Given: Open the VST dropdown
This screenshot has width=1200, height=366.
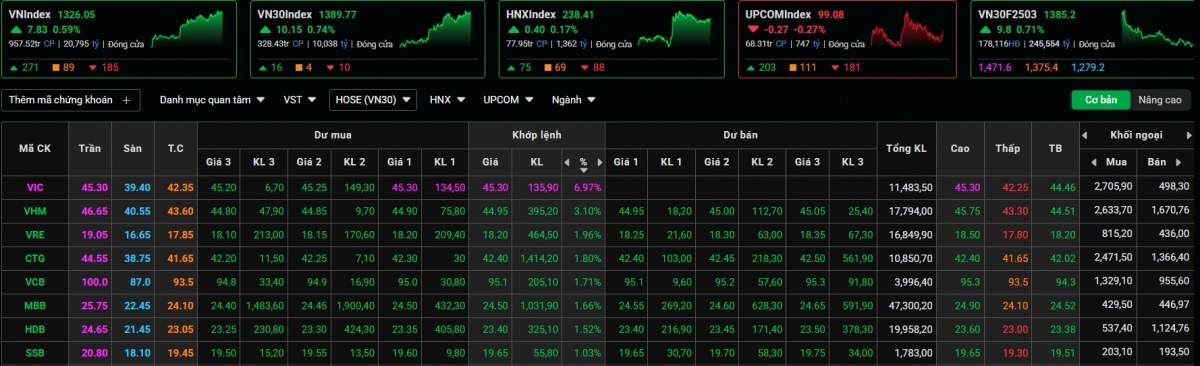Looking at the screenshot, I should coord(300,100).
